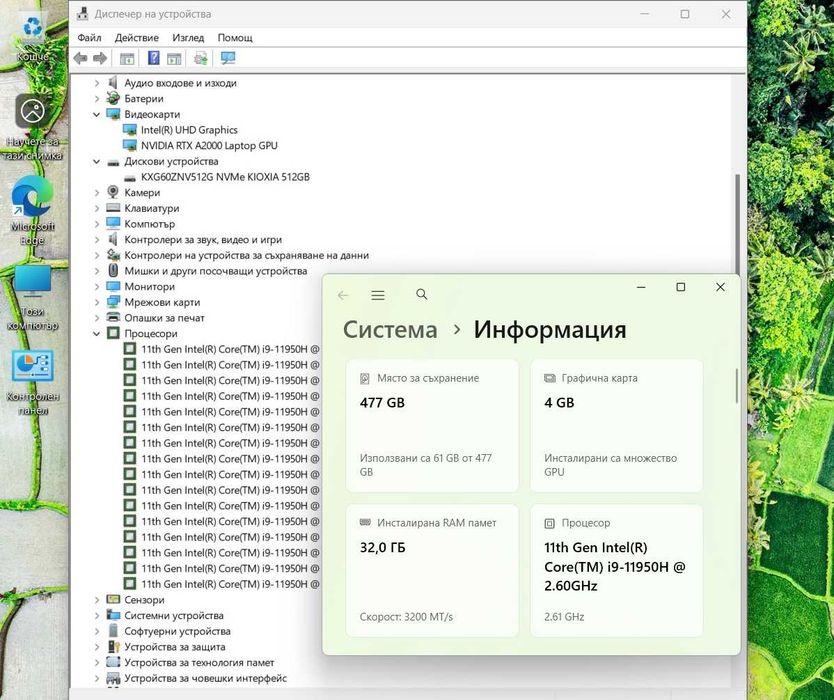Expand the Сензори category
This screenshot has width=834, height=700.
[96, 600]
